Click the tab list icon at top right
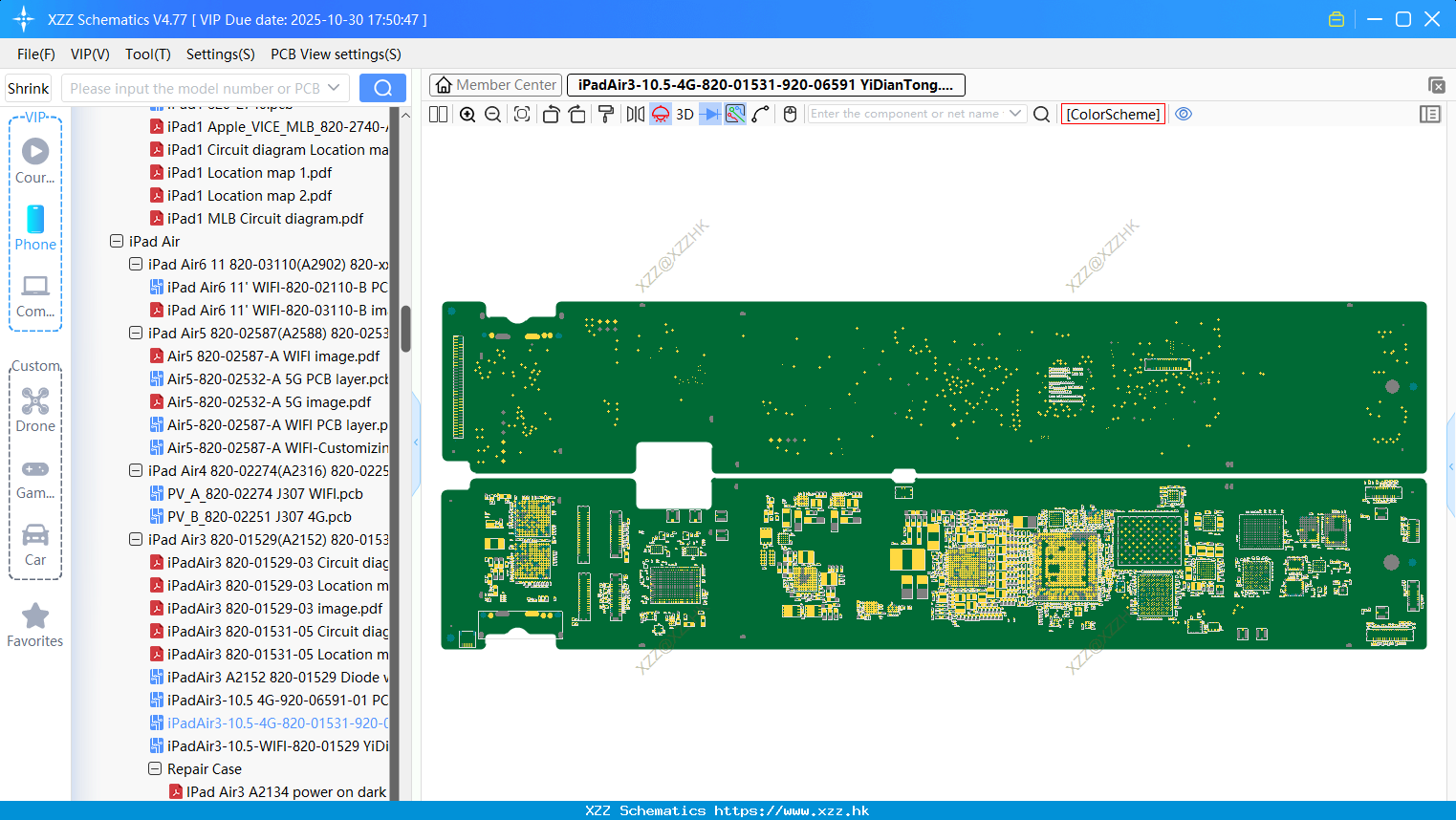The image size is (1456, 820). pyautogui.click(x=1436, y=85)
